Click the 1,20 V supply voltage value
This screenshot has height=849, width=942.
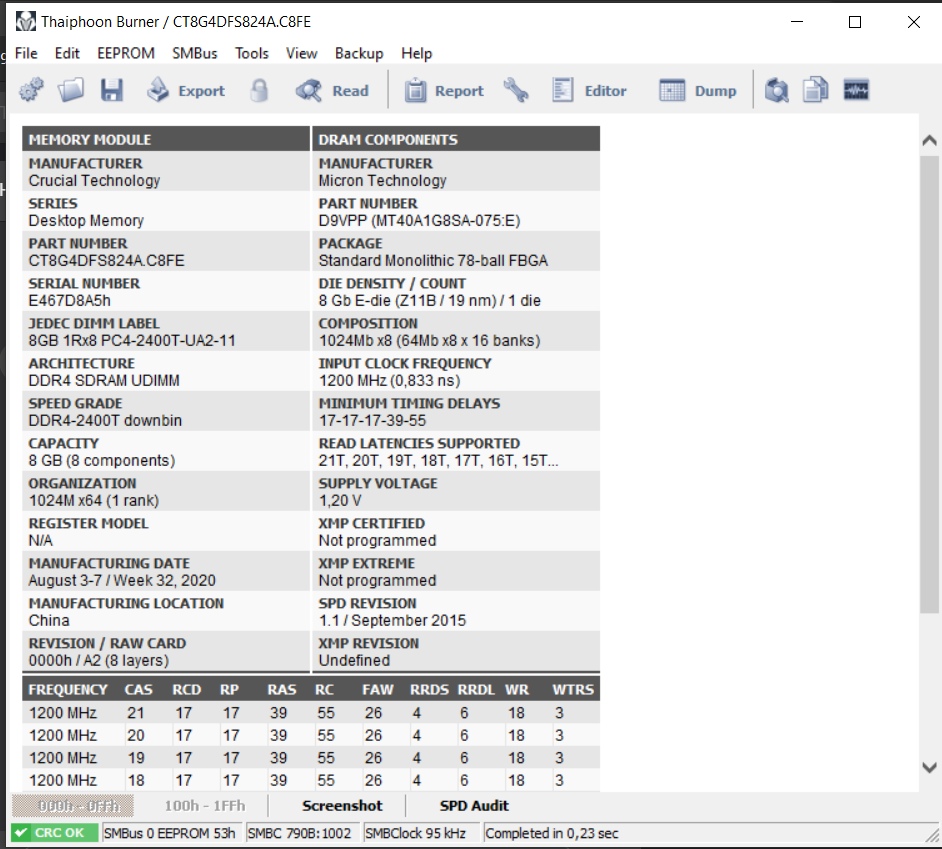point(340,501)
